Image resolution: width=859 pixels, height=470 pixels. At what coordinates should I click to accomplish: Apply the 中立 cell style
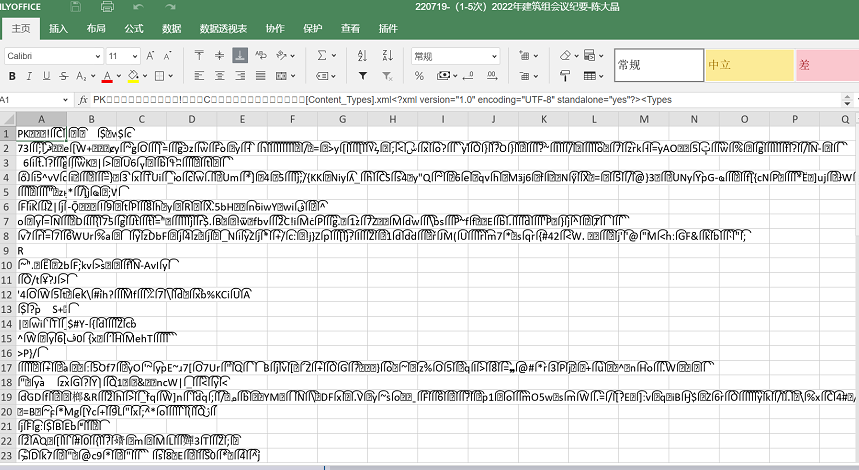(747, 65)
